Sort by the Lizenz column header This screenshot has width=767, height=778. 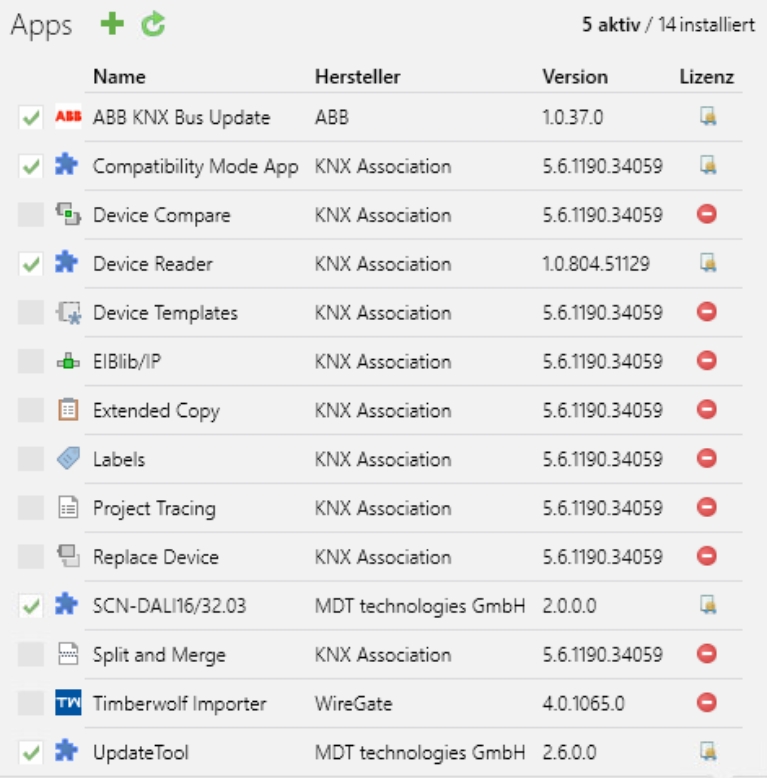(706, 77)
